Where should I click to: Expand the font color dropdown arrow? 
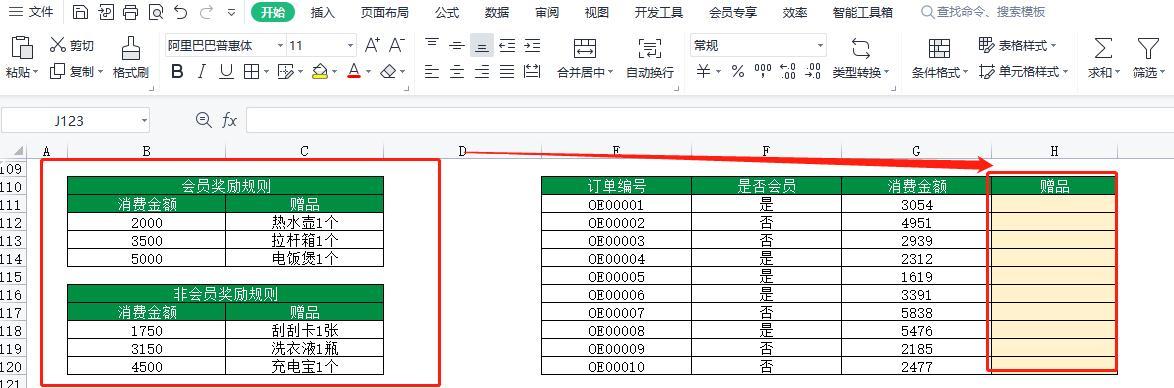368,73
